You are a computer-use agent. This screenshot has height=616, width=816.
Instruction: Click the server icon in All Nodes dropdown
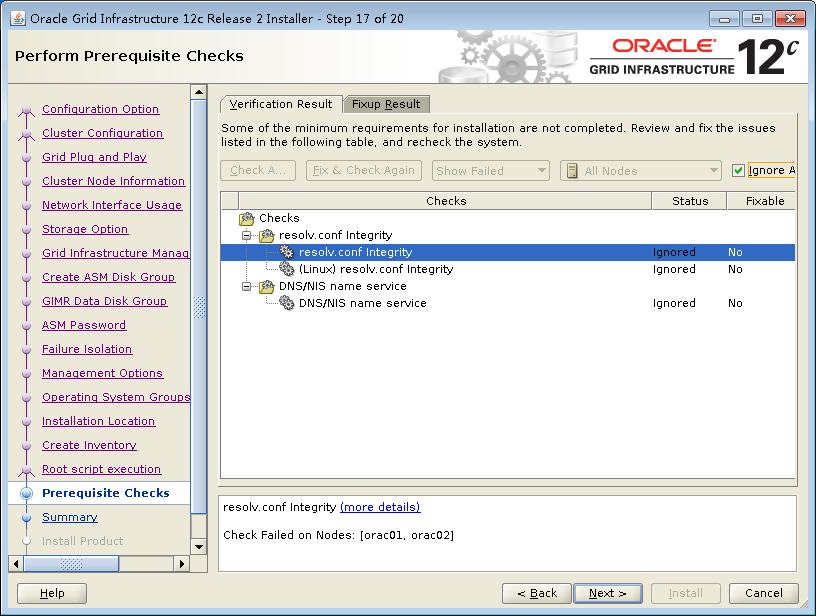(572, 171)
